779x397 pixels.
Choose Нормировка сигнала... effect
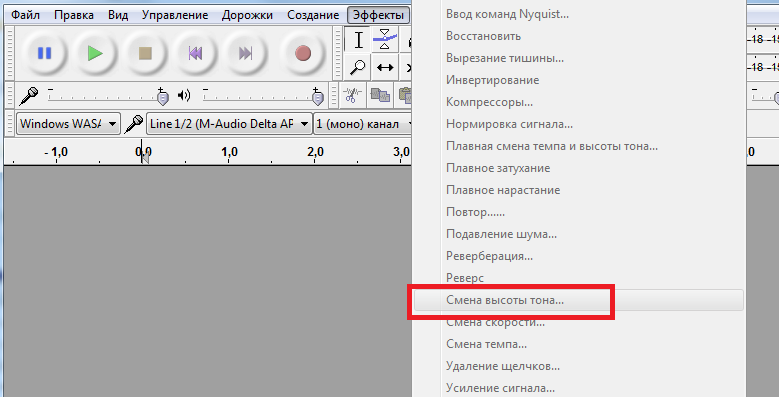click(579, 124)
